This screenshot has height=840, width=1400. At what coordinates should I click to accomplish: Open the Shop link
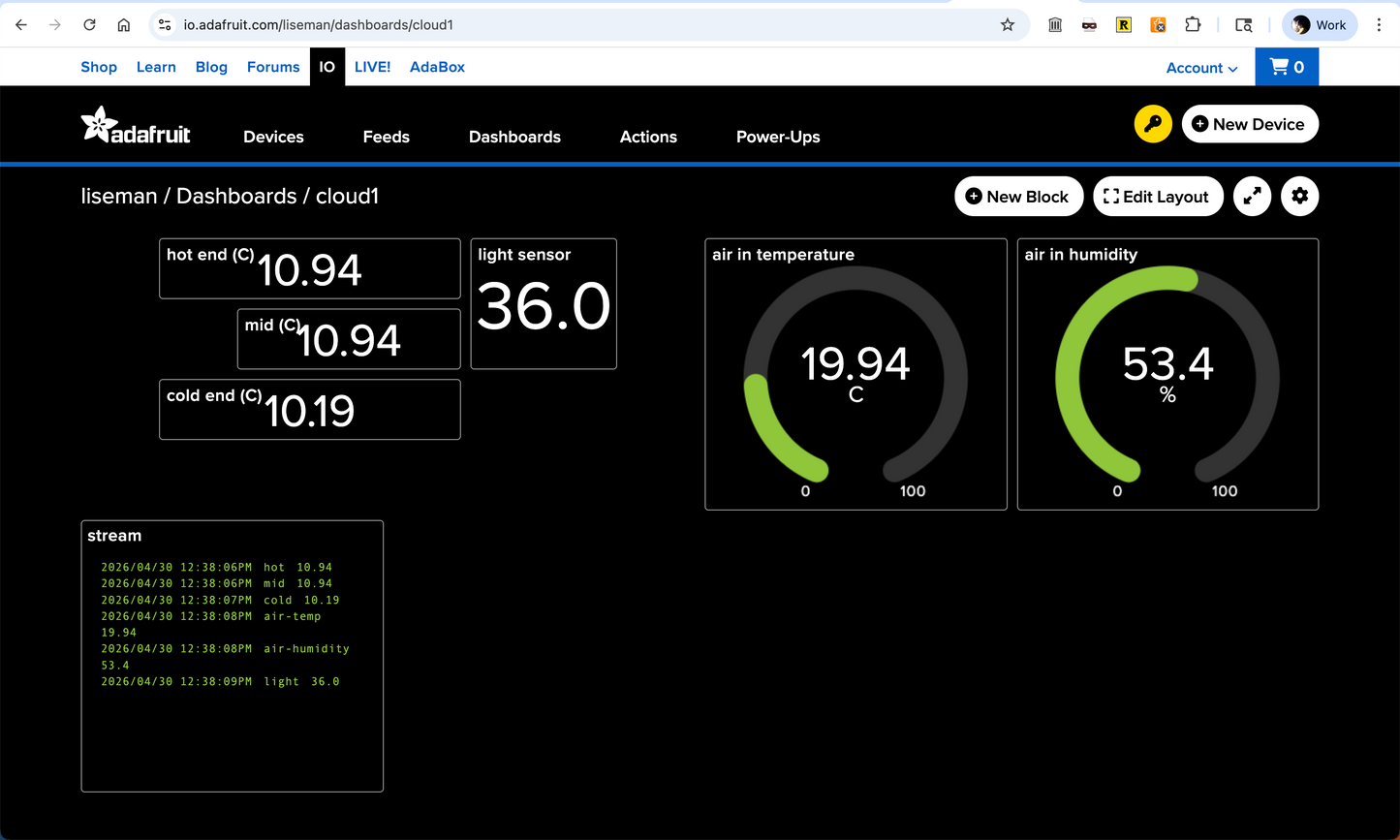(99, 67)
